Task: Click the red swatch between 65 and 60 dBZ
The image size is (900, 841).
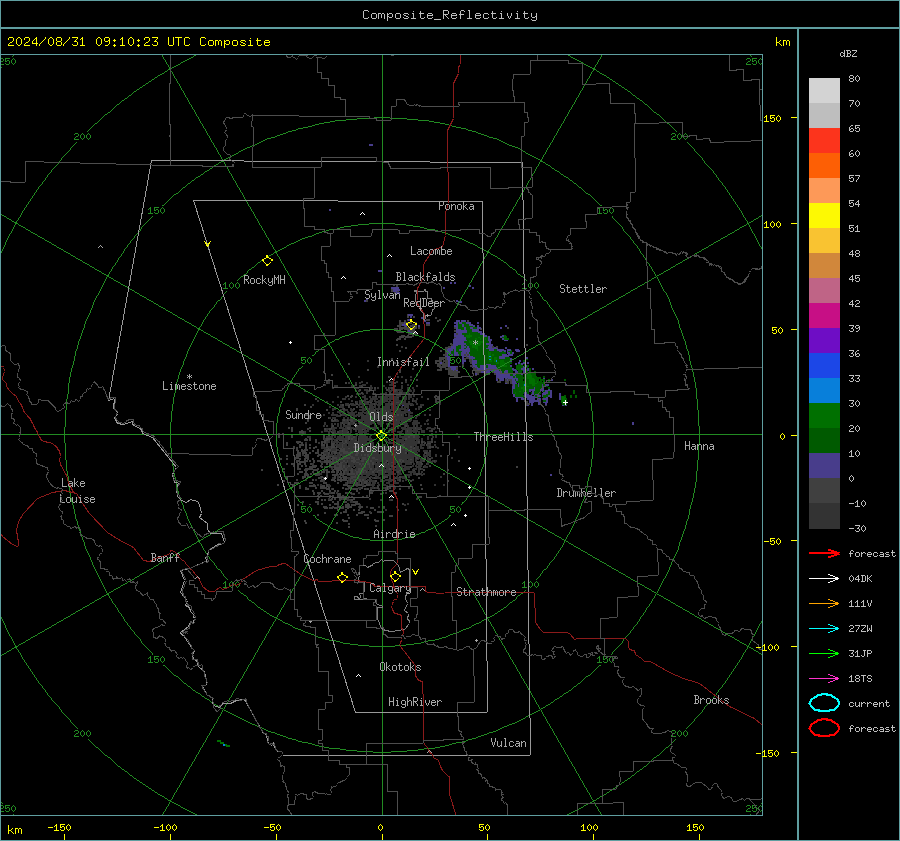Action: point(824,141)
